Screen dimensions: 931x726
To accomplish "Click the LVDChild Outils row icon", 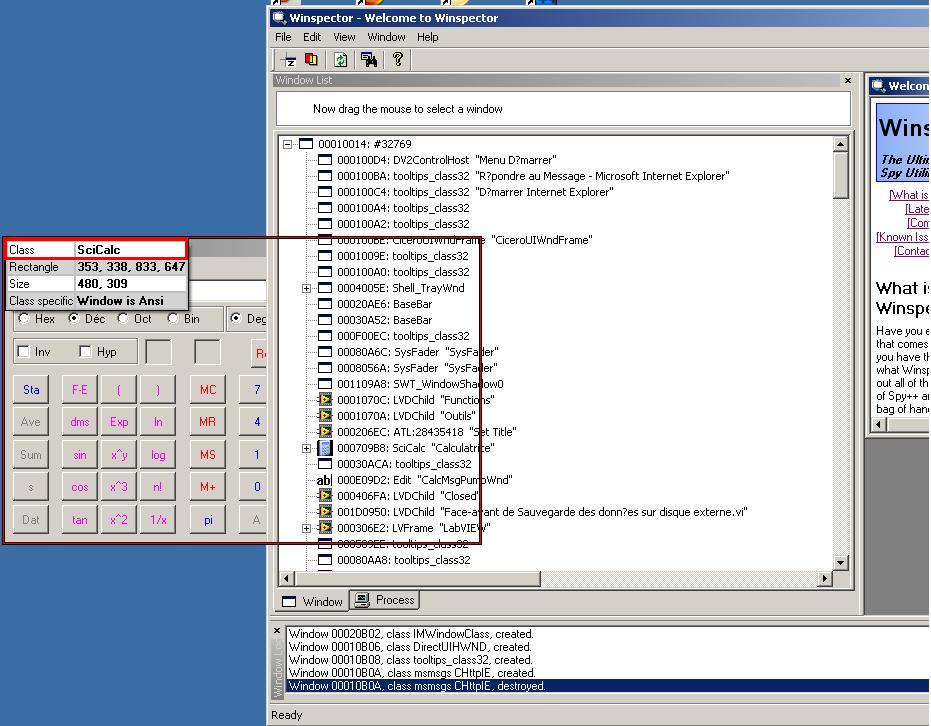I will 325,416.
